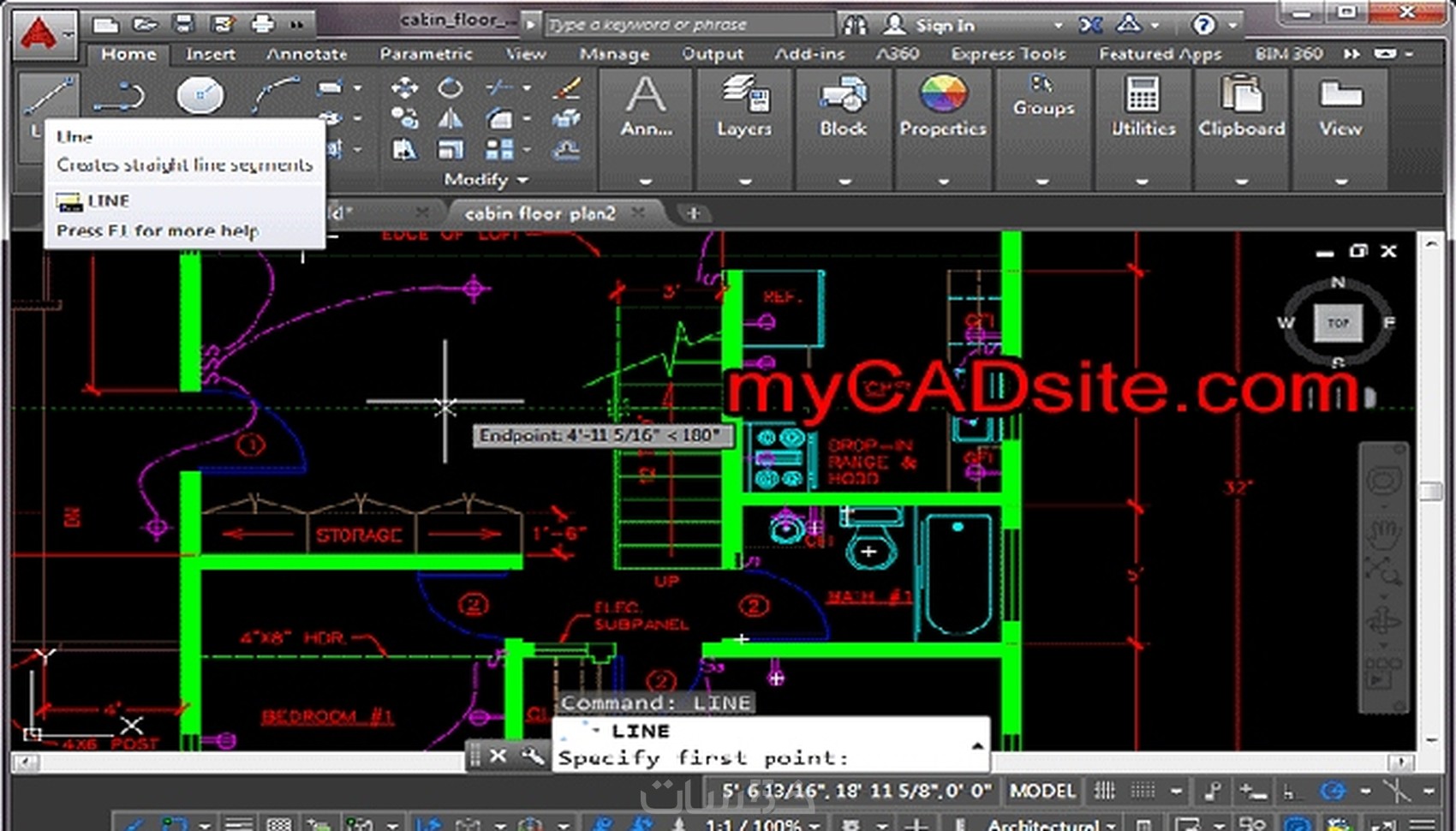Image resolution: width=1456 pixels, height=831 pixels.
Task: Toggle the MODEL space button
Action: [1041, 791]
